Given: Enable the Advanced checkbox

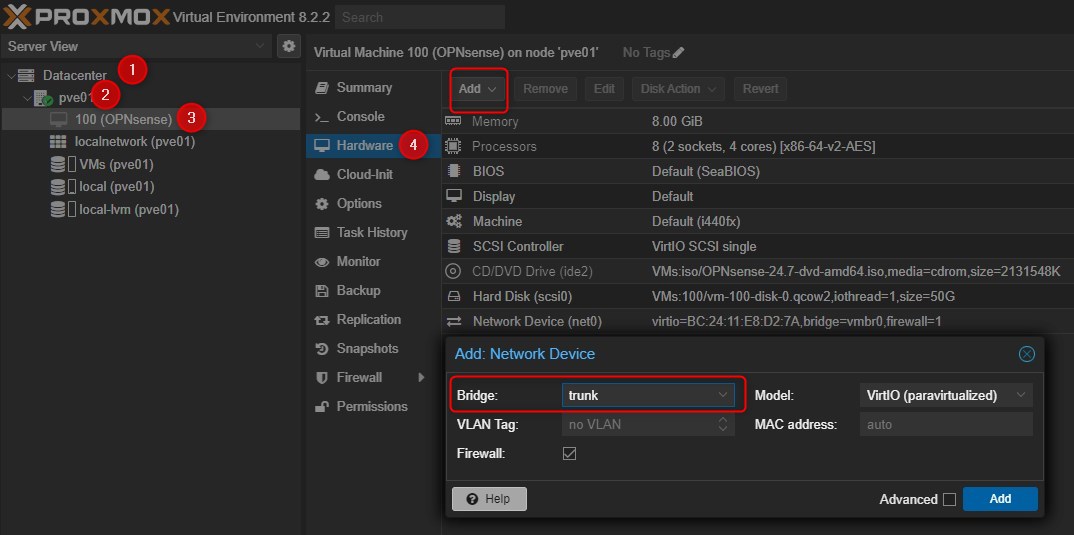Looking at the screenshot, I should click(949, 500).
